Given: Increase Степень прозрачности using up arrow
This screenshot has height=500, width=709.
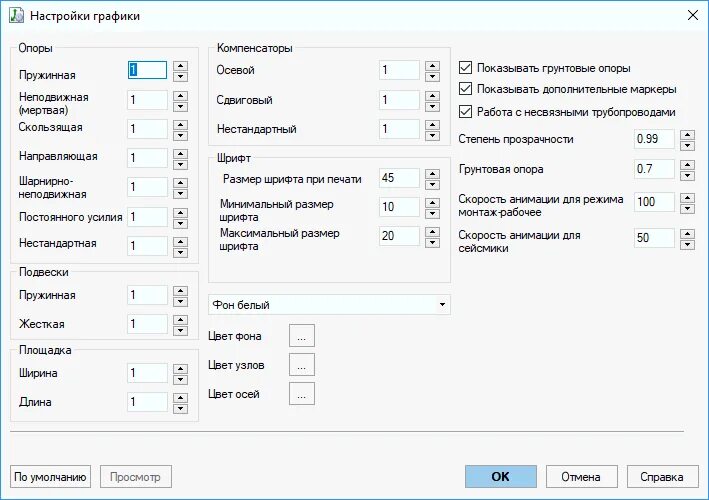Looking at the screenshot, I should click(x=687, y=135).
